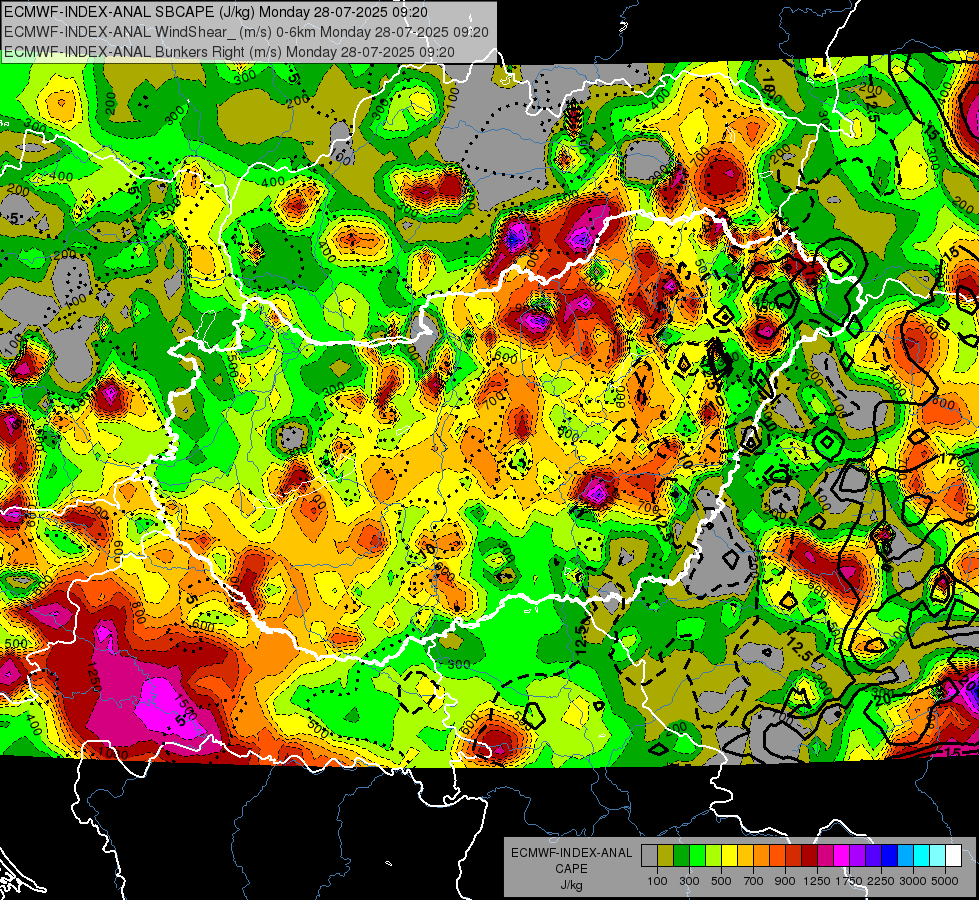Click the 1250 value under legend
This screenshot has height=900, width=979.
tap(817, 881)
